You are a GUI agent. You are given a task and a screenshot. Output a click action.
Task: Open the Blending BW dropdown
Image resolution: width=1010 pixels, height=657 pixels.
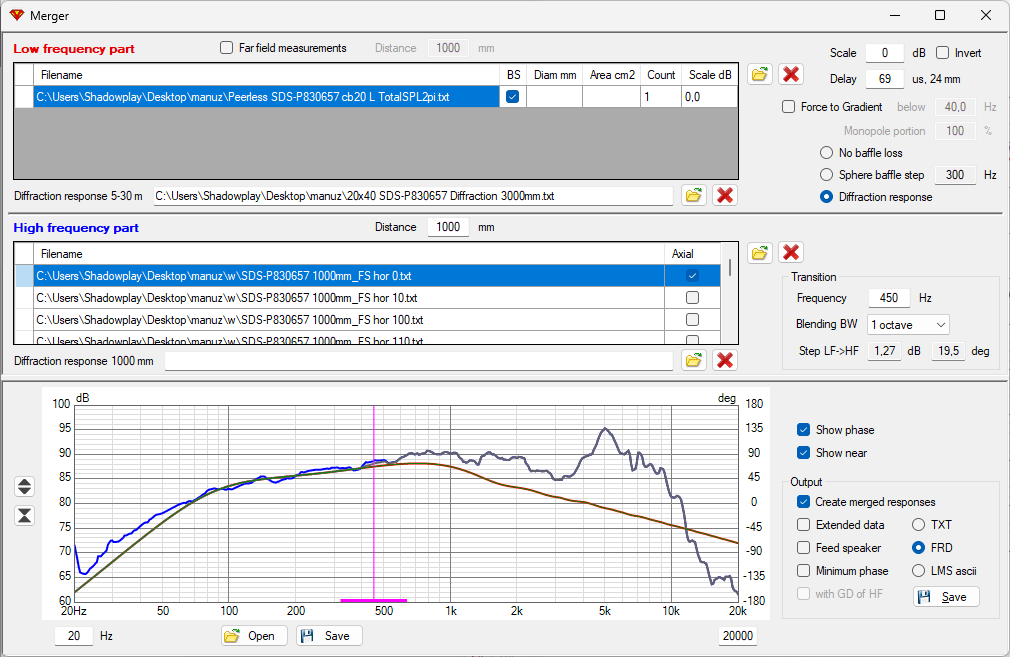(908, 325)
